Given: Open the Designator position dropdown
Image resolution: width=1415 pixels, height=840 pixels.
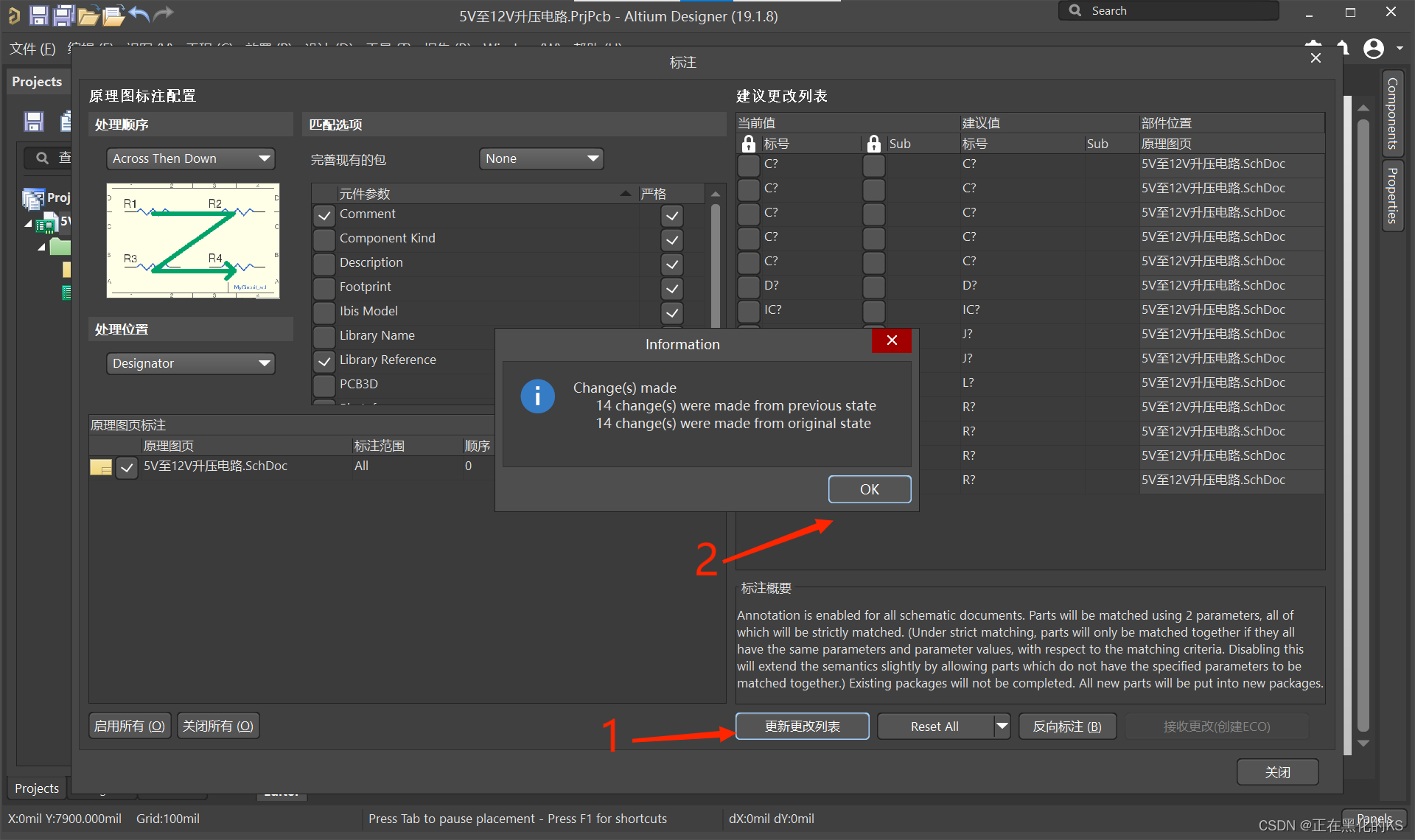Looking at the screenshot, I should 190,363.
